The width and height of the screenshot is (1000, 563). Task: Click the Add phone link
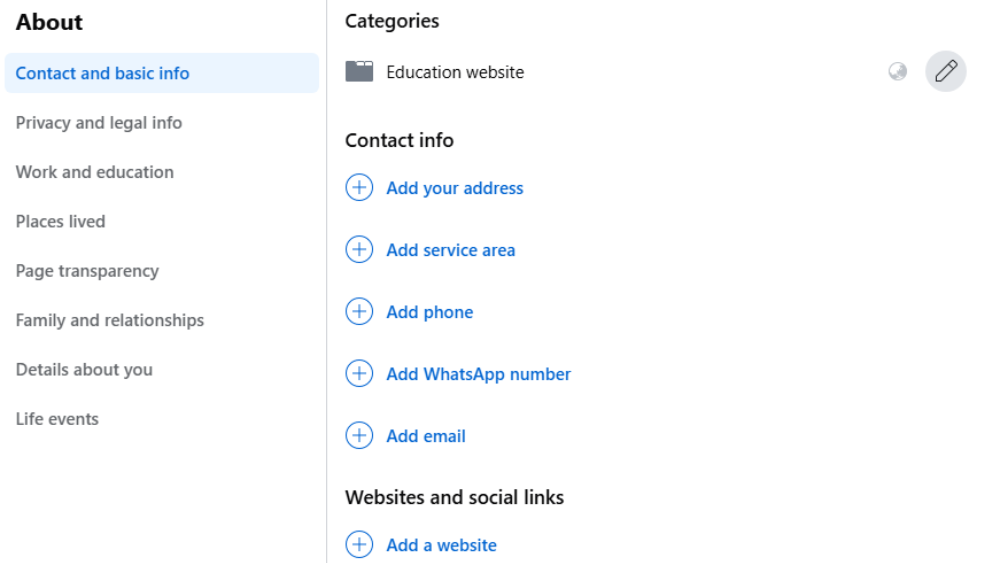pos(430,312)
